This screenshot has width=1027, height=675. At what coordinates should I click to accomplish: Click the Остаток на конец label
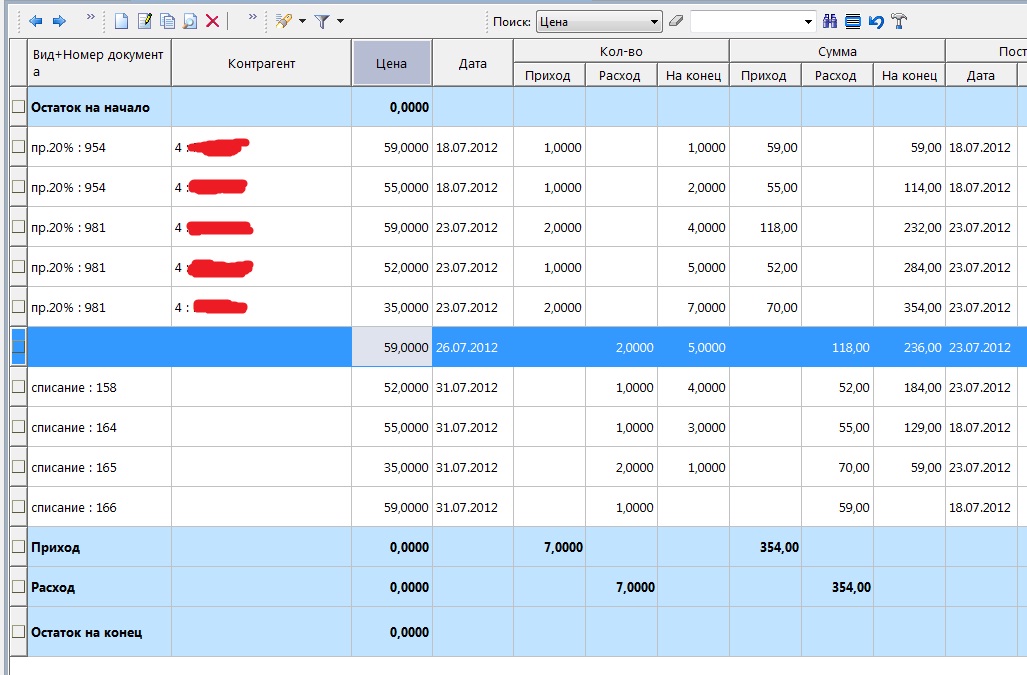tap(86, 632)
